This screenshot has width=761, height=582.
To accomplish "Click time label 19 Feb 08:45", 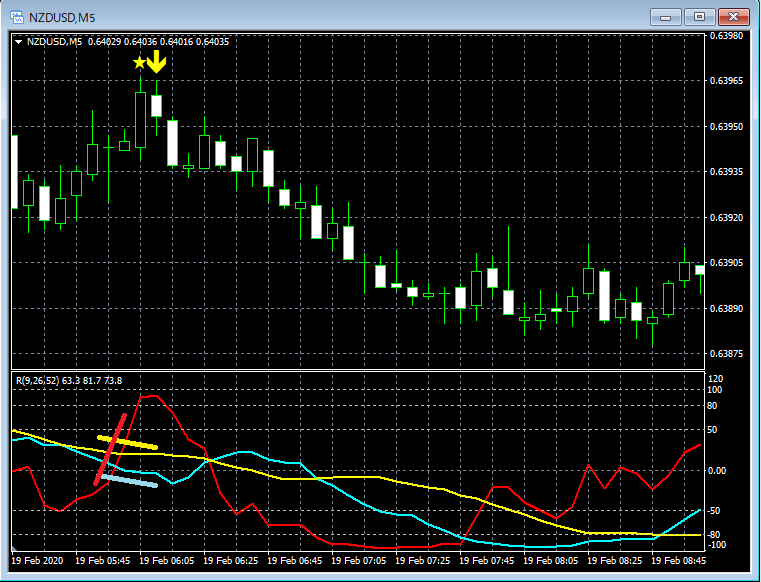I will pyautogui.click(x=678, y=561).
